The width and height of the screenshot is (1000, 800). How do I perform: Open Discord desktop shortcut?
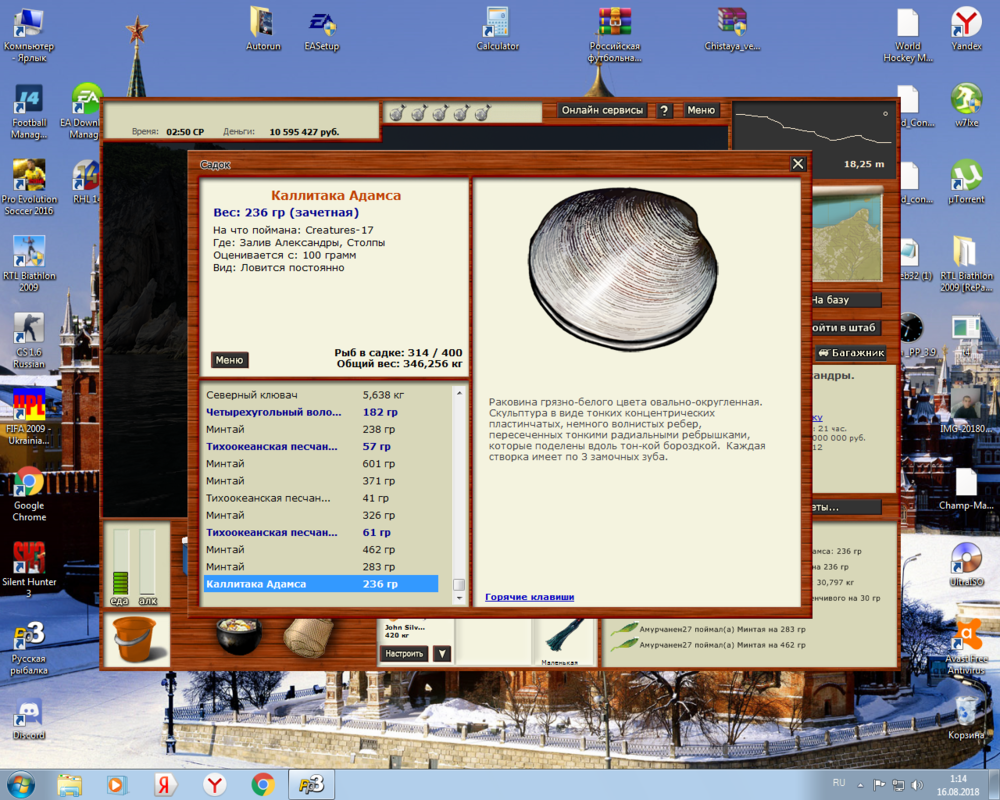point(29,717)
